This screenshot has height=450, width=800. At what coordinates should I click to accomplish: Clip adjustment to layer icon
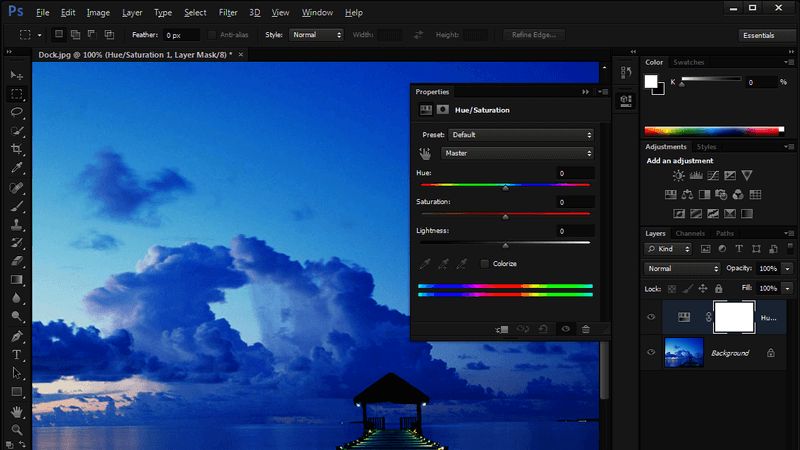[x=502, y=329]
